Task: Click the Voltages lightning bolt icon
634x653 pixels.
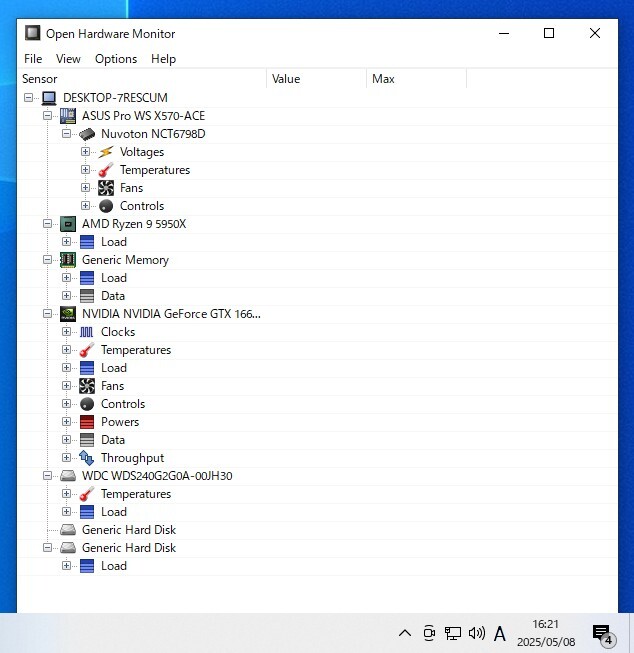Action: pos(106,152)
